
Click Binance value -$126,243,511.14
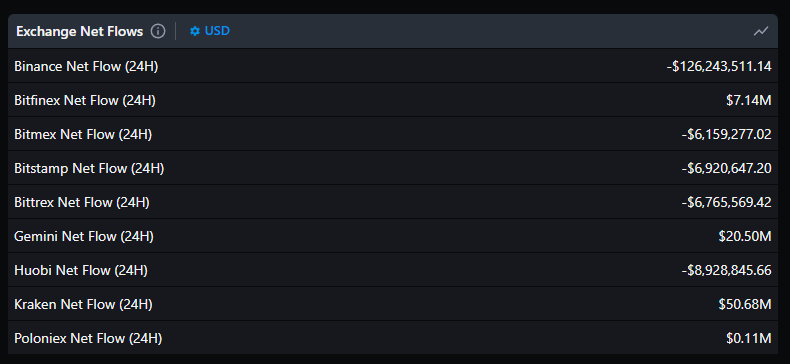click(x=719, y=66)
